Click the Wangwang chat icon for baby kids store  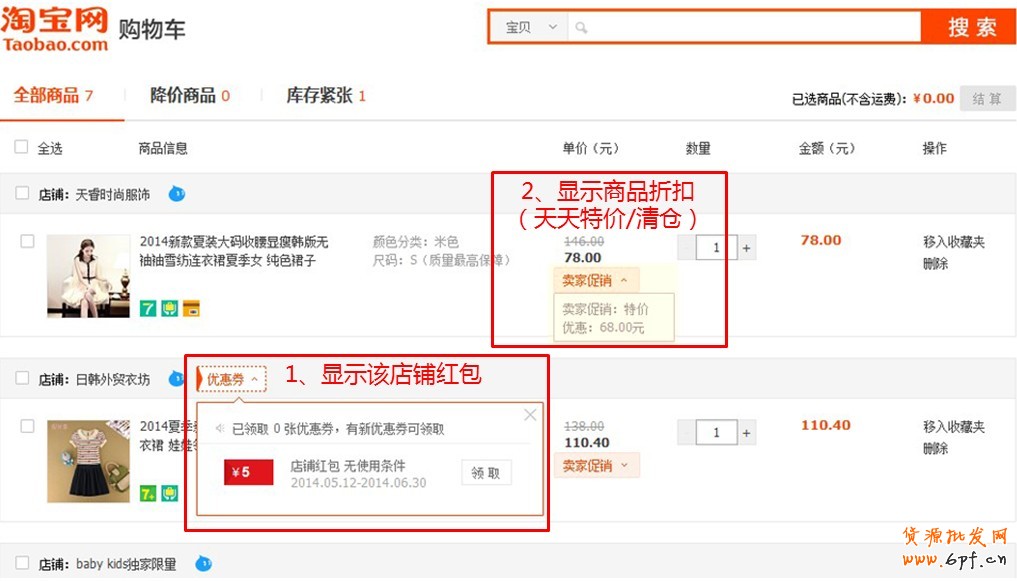click(x=203, y=564)
